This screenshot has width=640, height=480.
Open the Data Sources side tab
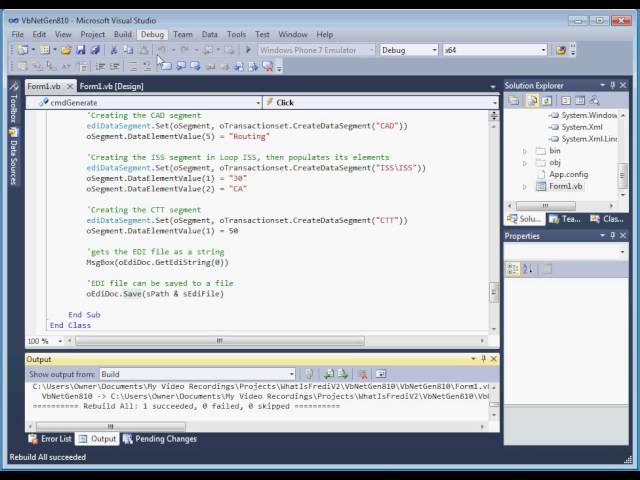(14, 157)
